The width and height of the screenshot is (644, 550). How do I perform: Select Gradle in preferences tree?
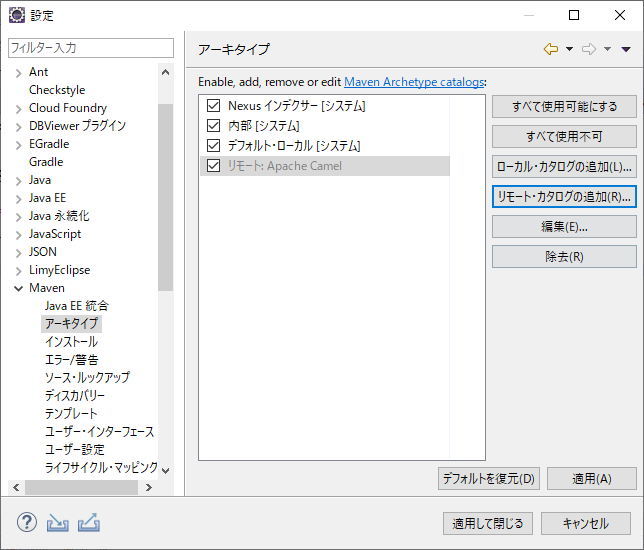coord(46,162)
